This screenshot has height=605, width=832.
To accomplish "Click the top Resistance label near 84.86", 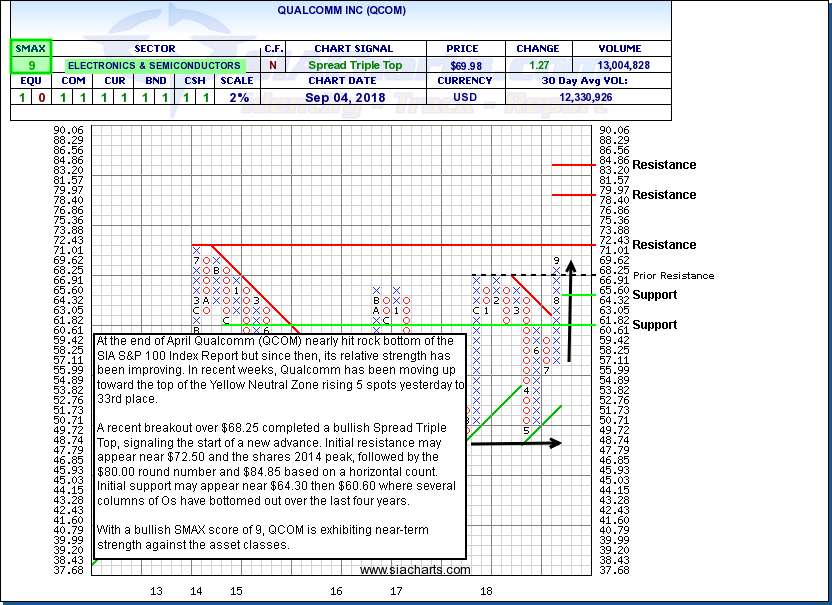I will (664, 165).
